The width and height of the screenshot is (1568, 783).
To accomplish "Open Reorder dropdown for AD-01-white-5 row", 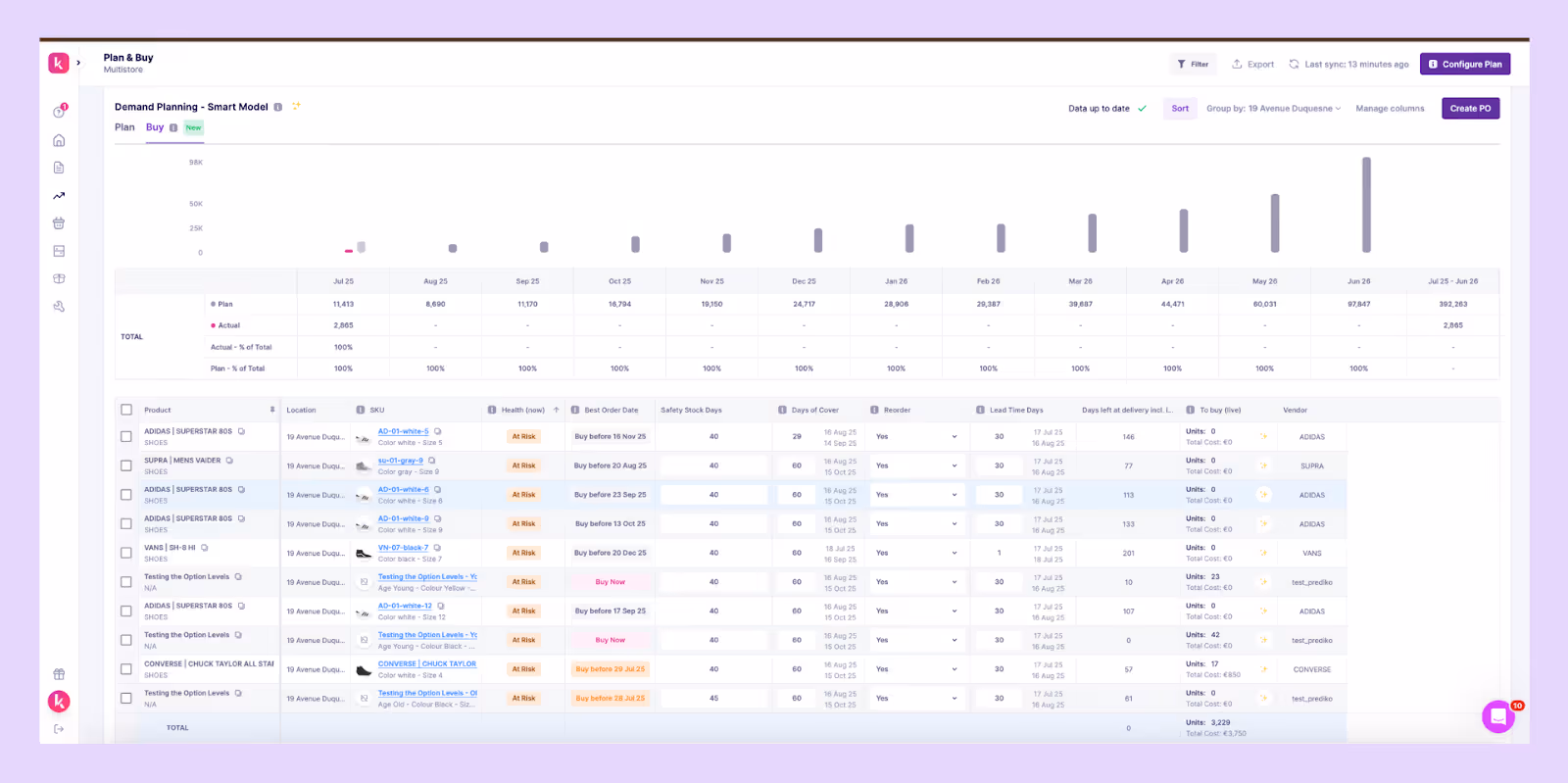I will click(916, 437).
